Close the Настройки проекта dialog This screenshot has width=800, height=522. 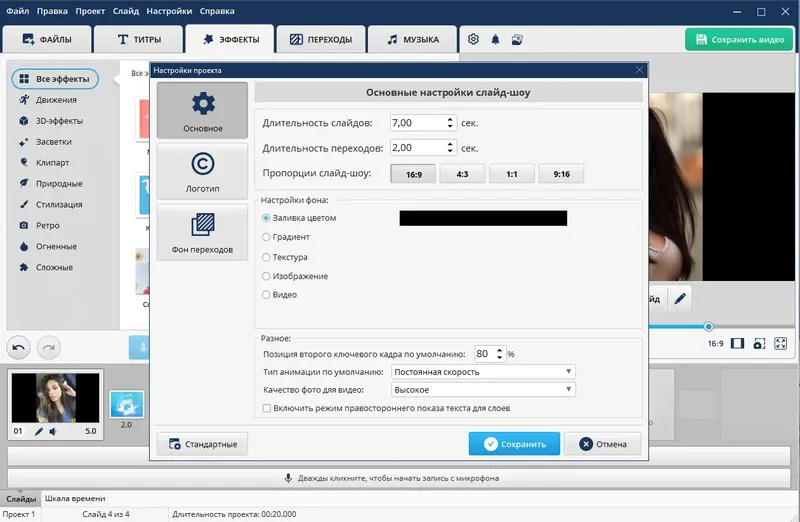pos(639,70)
